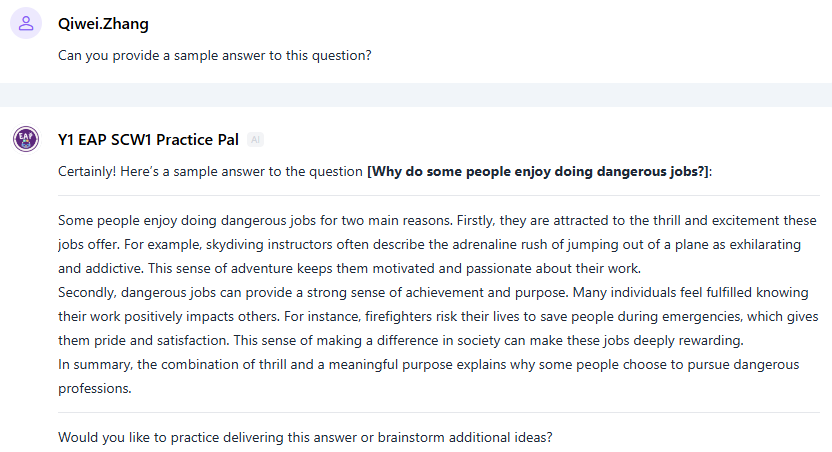
Task: Click the 'Certainly! Here's a sample answer' intro
Action: (212, 171)
